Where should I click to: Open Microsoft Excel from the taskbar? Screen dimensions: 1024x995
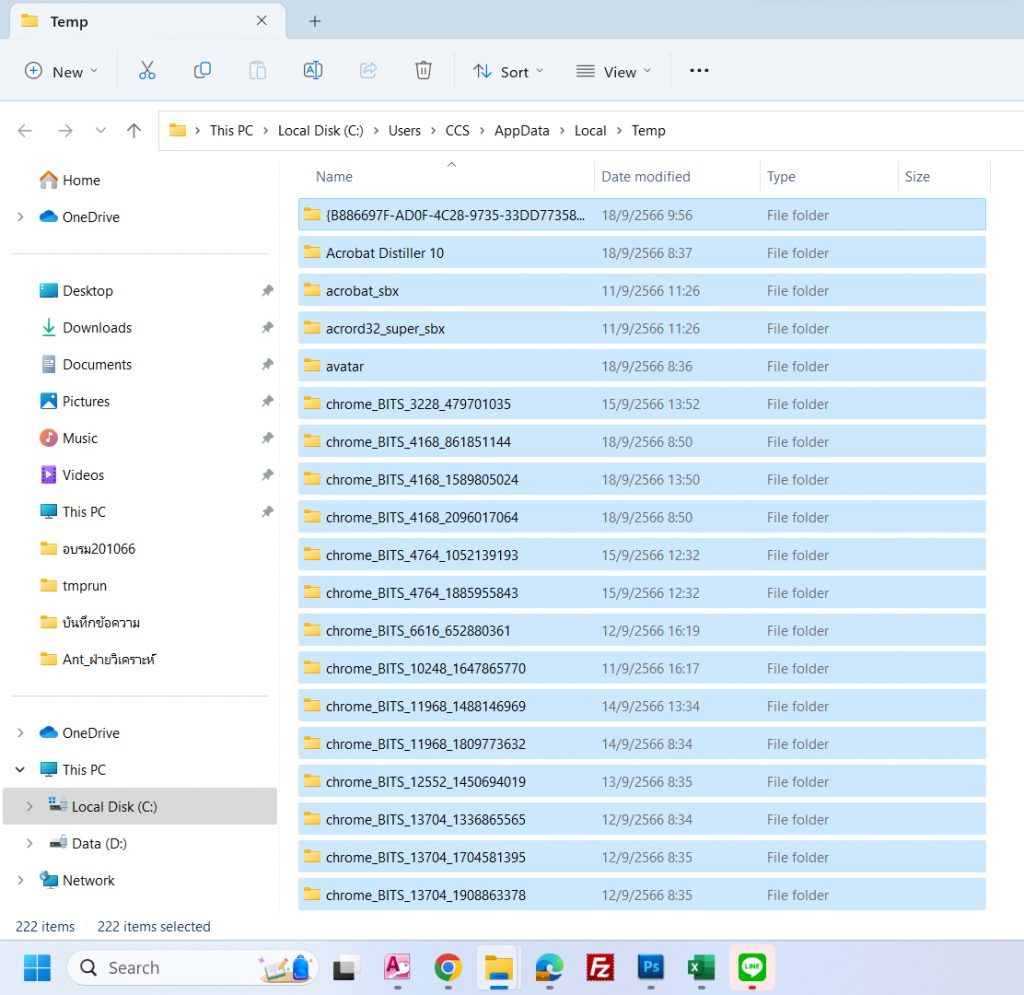tap(700, 967)
